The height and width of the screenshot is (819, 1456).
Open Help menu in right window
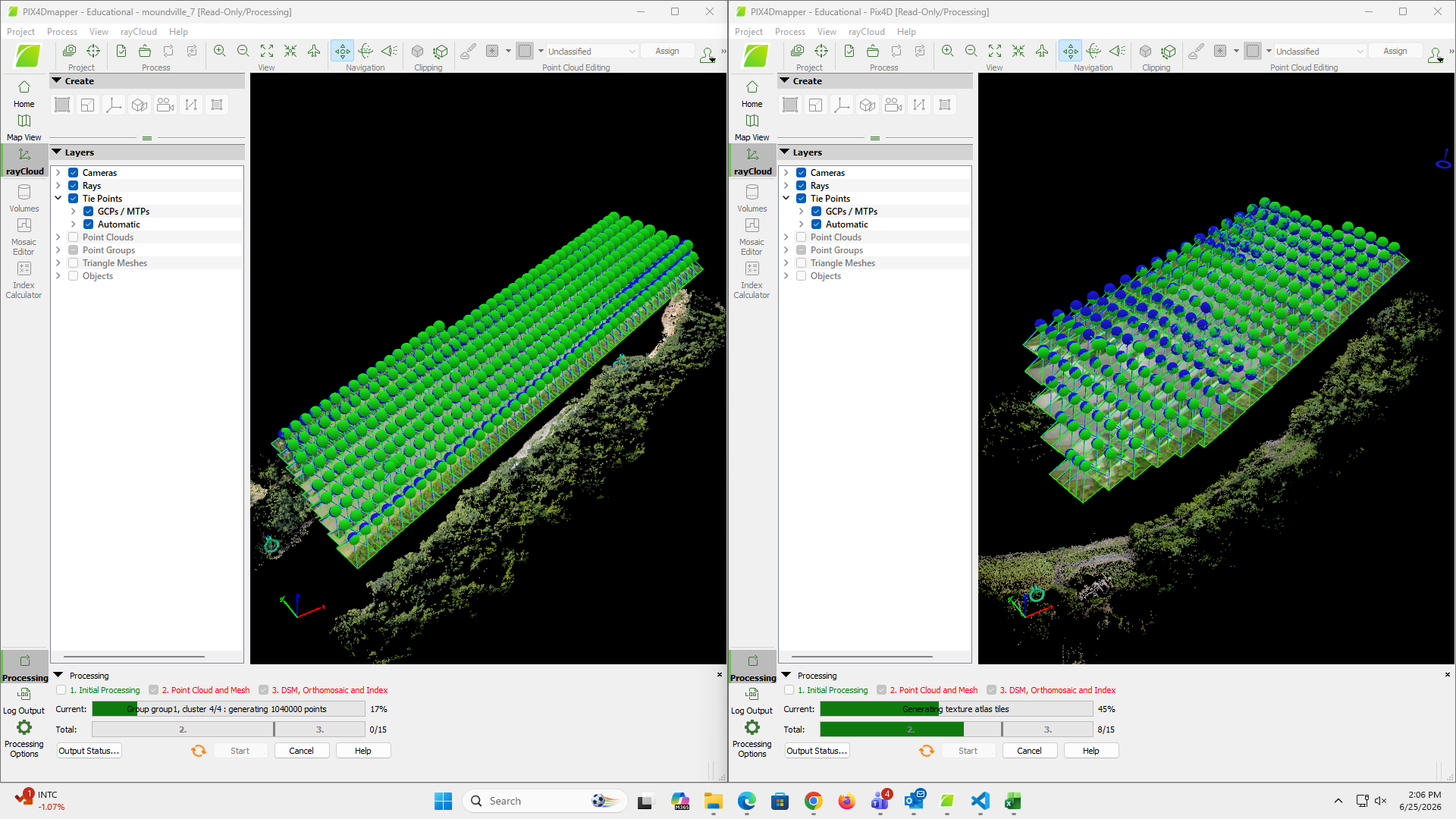point(906,32)
